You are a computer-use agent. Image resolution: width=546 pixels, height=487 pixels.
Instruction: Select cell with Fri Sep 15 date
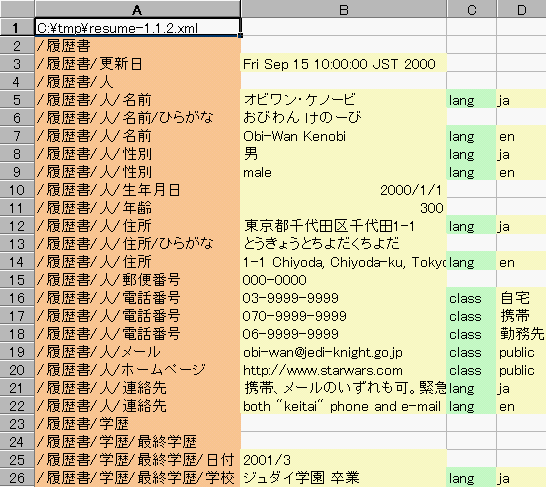pos(343,64)
